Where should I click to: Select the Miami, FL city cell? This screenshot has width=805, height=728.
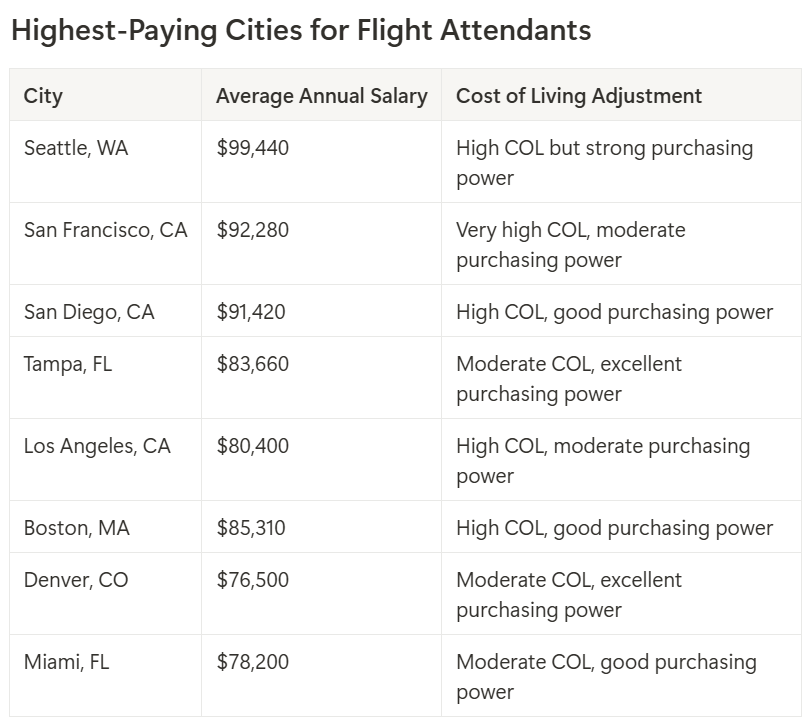pyautogui.click(x=66, y=662)
